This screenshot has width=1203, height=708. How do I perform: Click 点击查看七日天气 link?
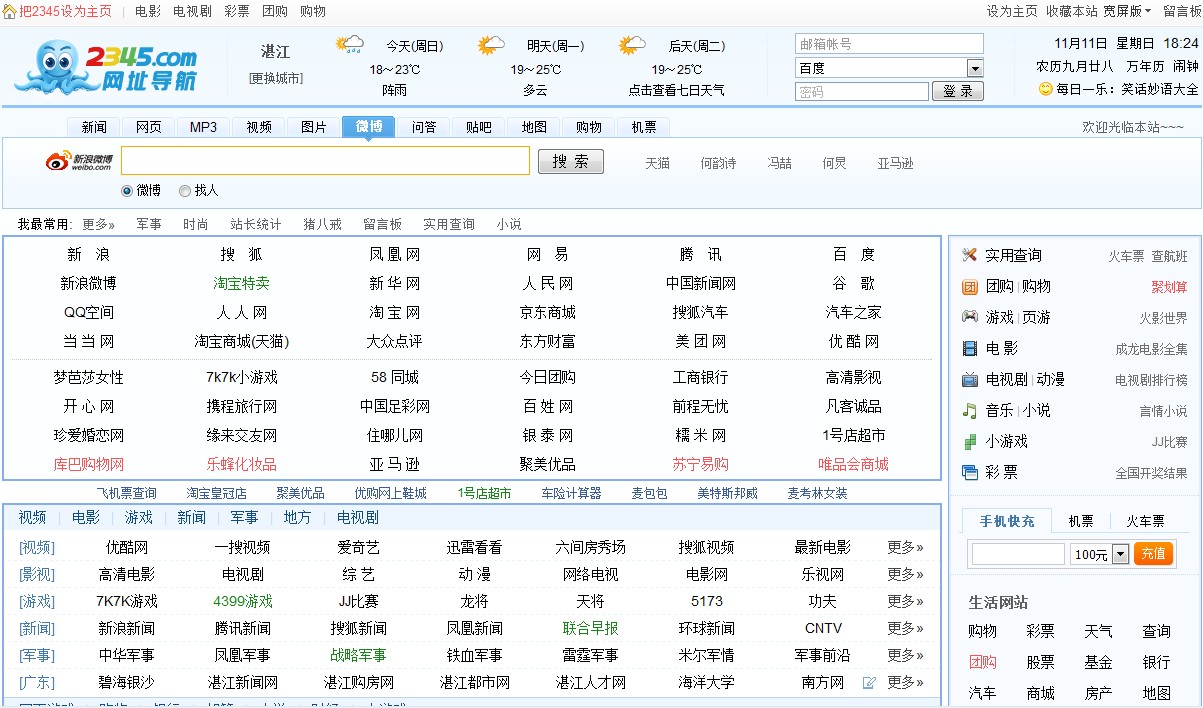676,89
